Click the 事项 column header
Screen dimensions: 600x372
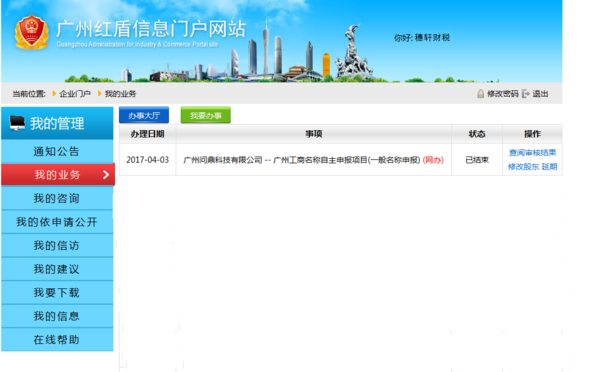tap(314, 134)
